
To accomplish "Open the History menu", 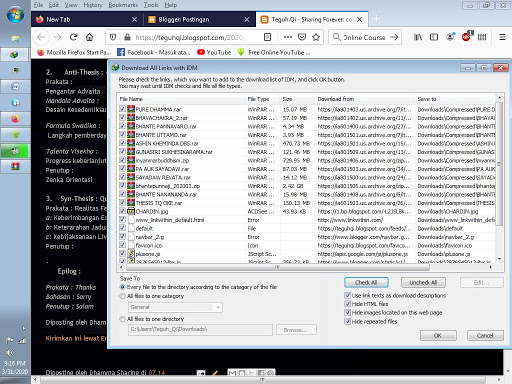I will pos(93,5).
